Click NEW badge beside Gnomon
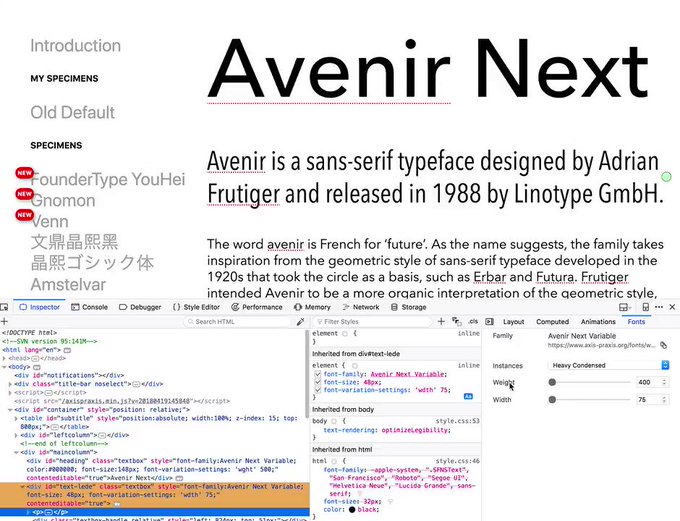 [24, 193]
